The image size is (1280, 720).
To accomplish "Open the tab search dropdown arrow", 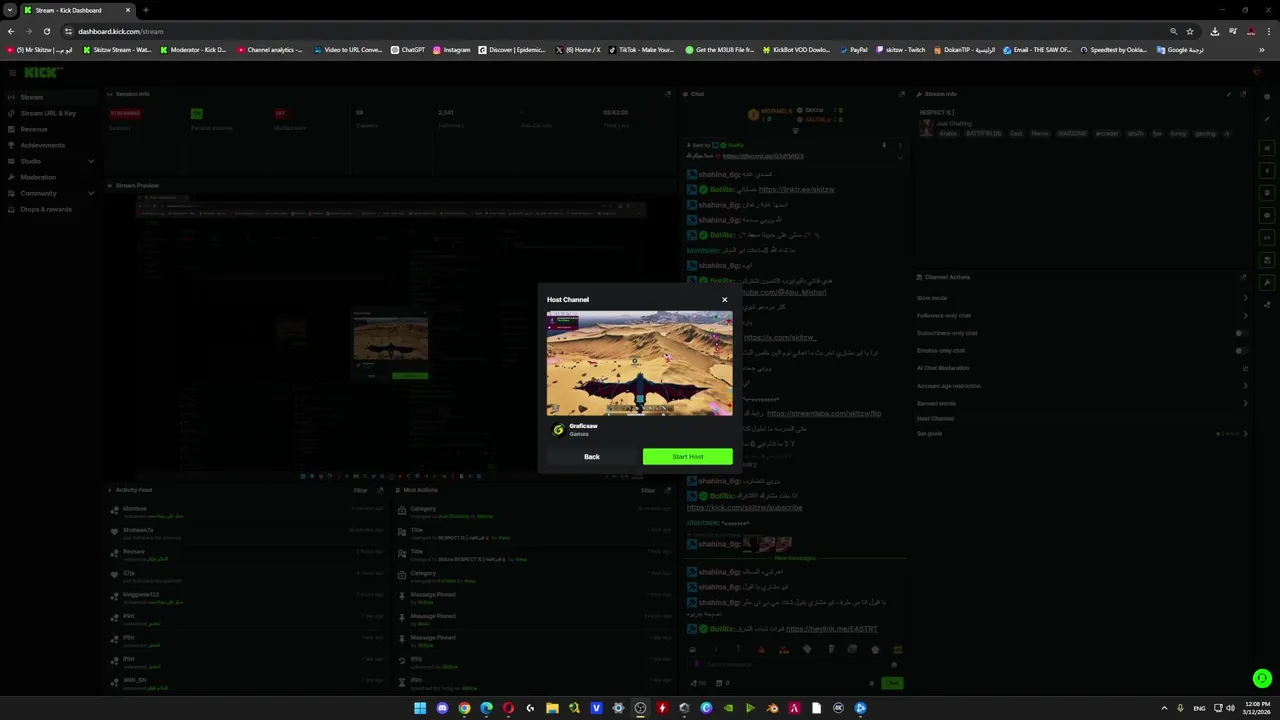I will pyautogui.click(x=10, y=10).
